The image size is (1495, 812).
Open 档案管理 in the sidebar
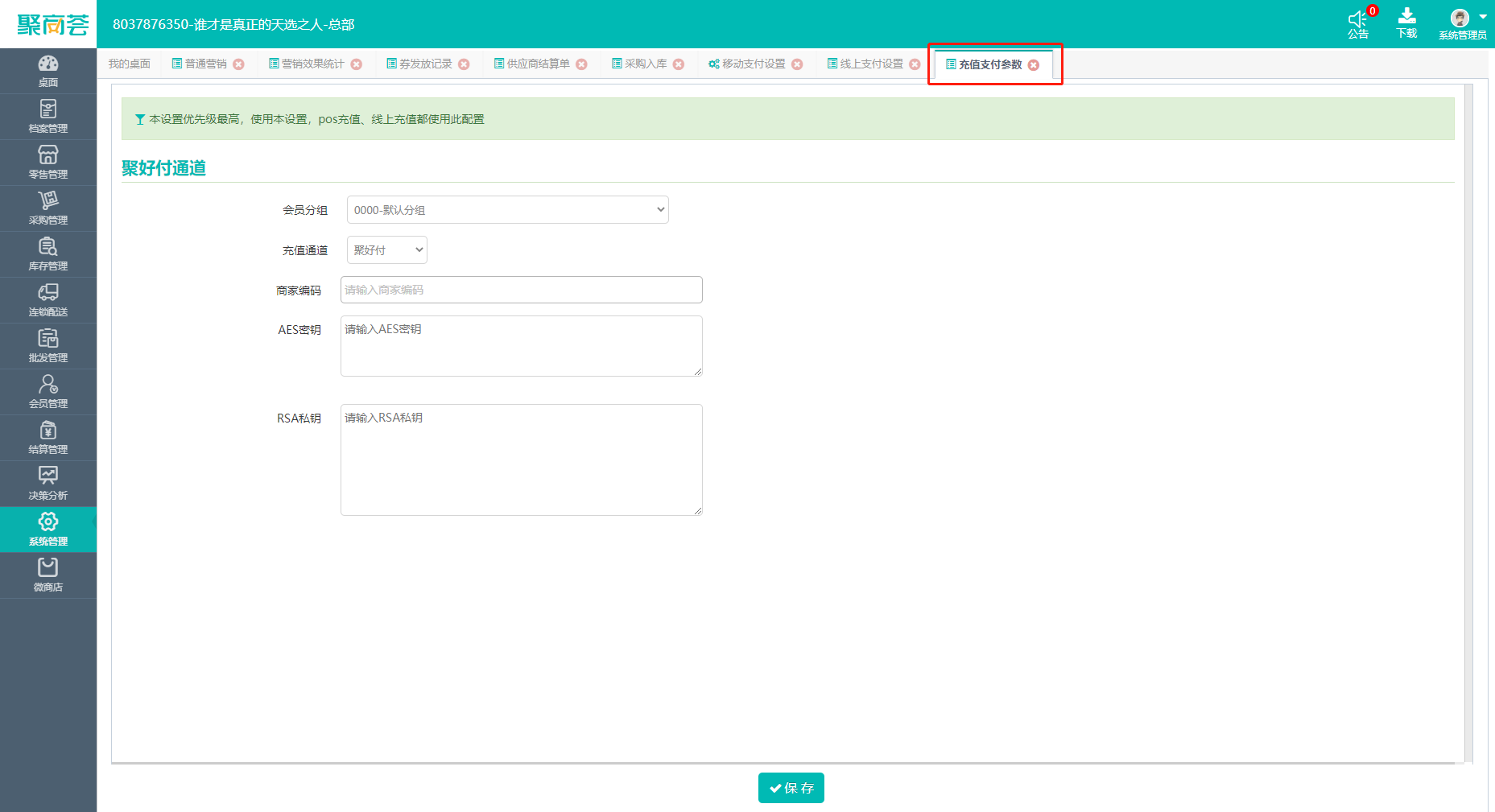coord(48,117)
